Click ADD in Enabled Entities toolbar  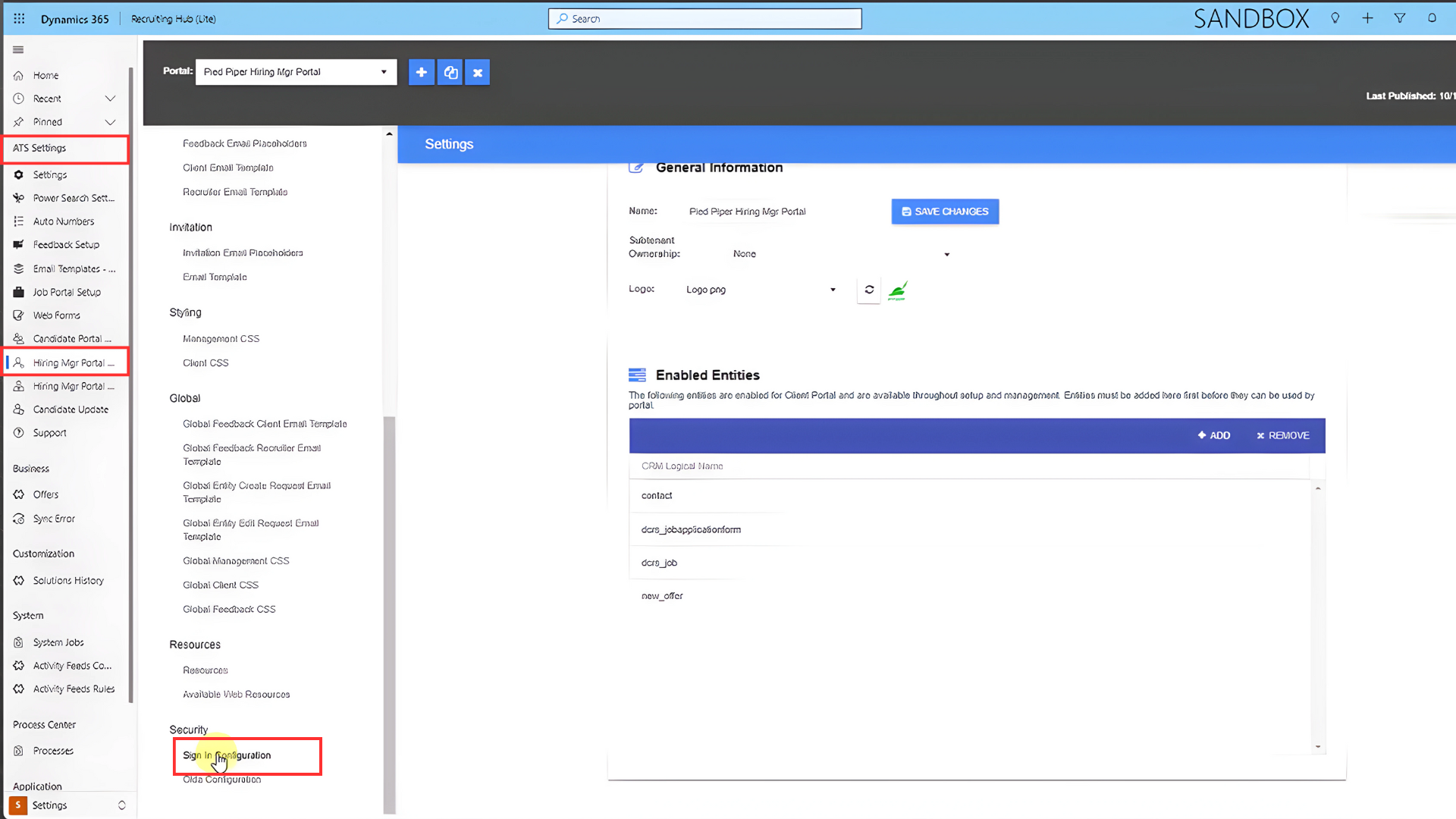pyautogui.click(x=1214, y=436)
